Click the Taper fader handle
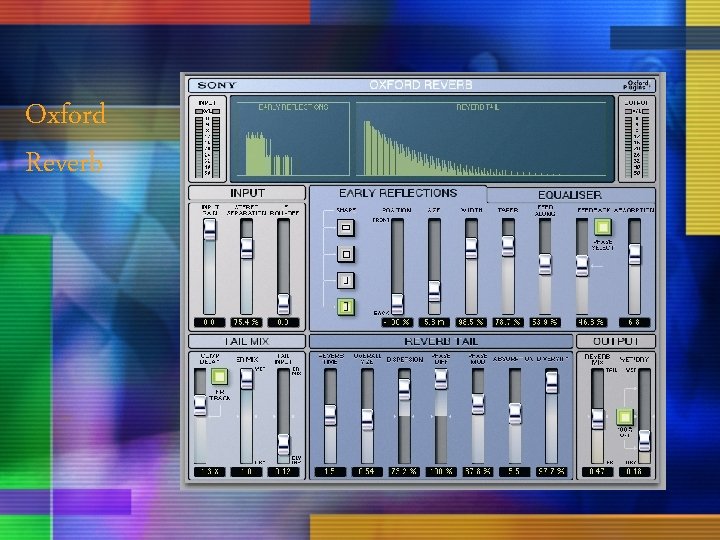 pyautogui.click(x=508, y=246)
